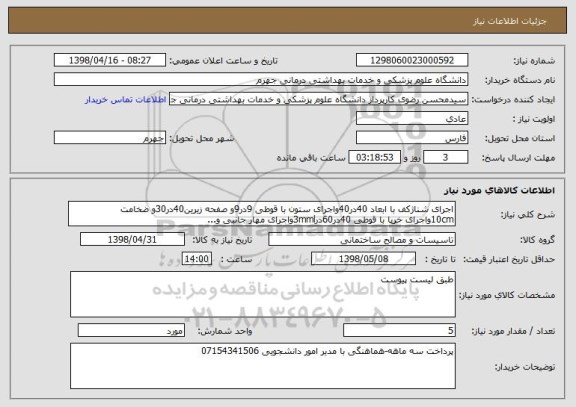Screen dimensions: 576x407
Task: Select the شهر محل تحویل field جهرم
Action: (x=110, y=138)
